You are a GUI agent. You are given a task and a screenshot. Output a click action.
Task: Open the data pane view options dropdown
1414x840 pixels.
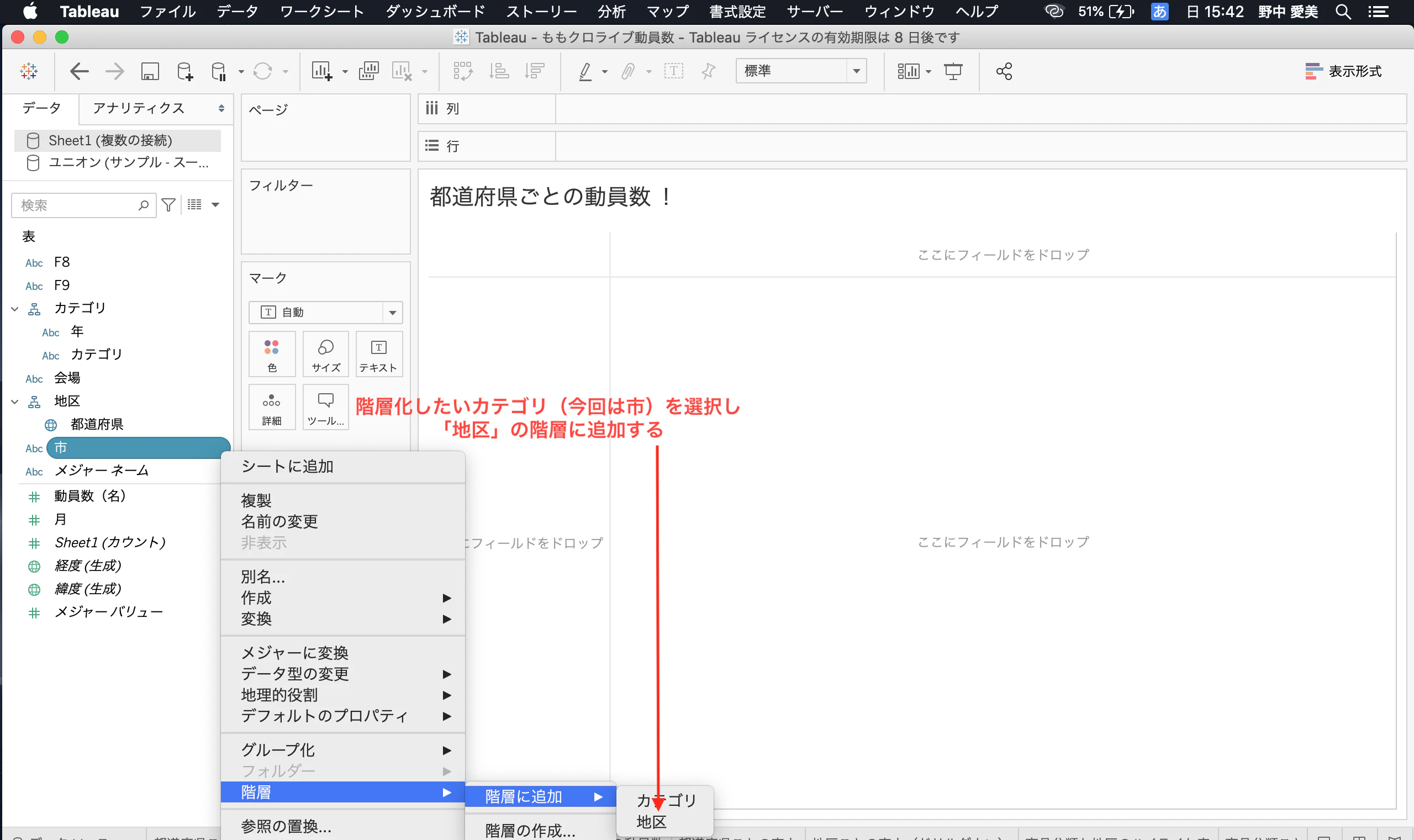[x=215, y=205]
